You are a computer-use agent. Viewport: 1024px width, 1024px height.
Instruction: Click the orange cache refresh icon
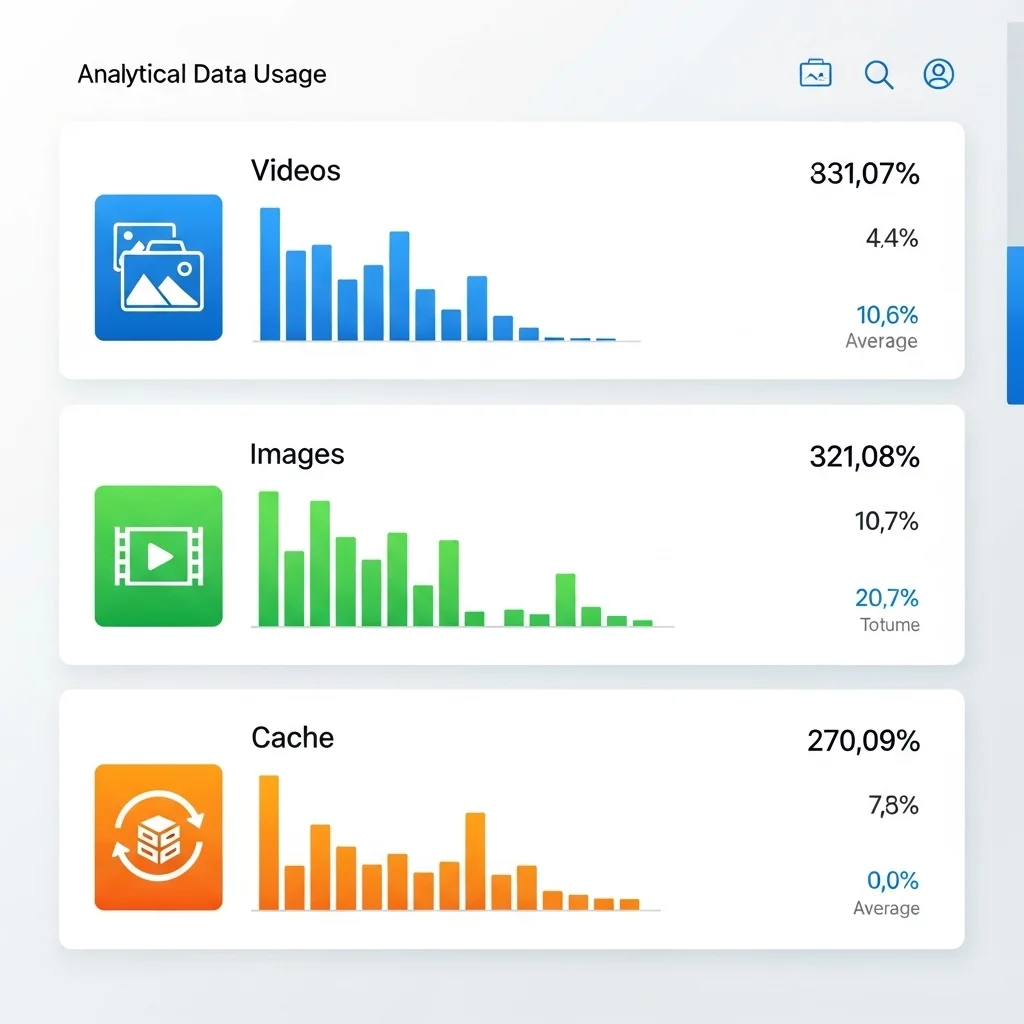click(x=158, y=837)
